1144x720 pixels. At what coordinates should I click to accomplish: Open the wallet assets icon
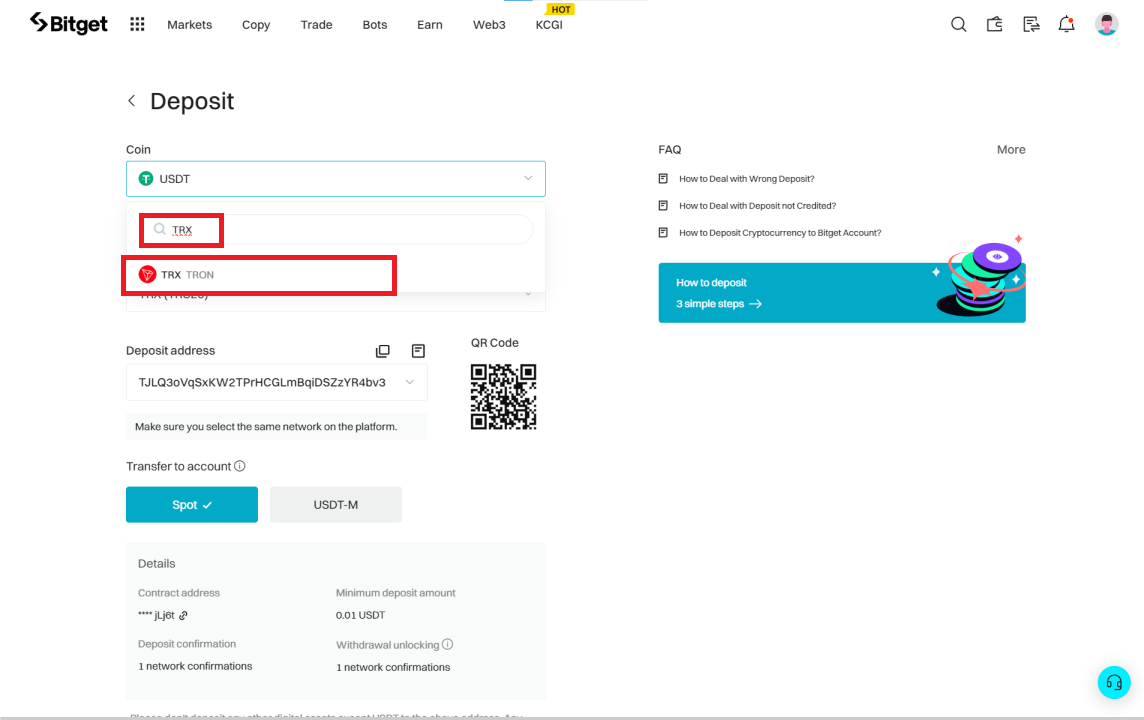(x=994, y=24)
